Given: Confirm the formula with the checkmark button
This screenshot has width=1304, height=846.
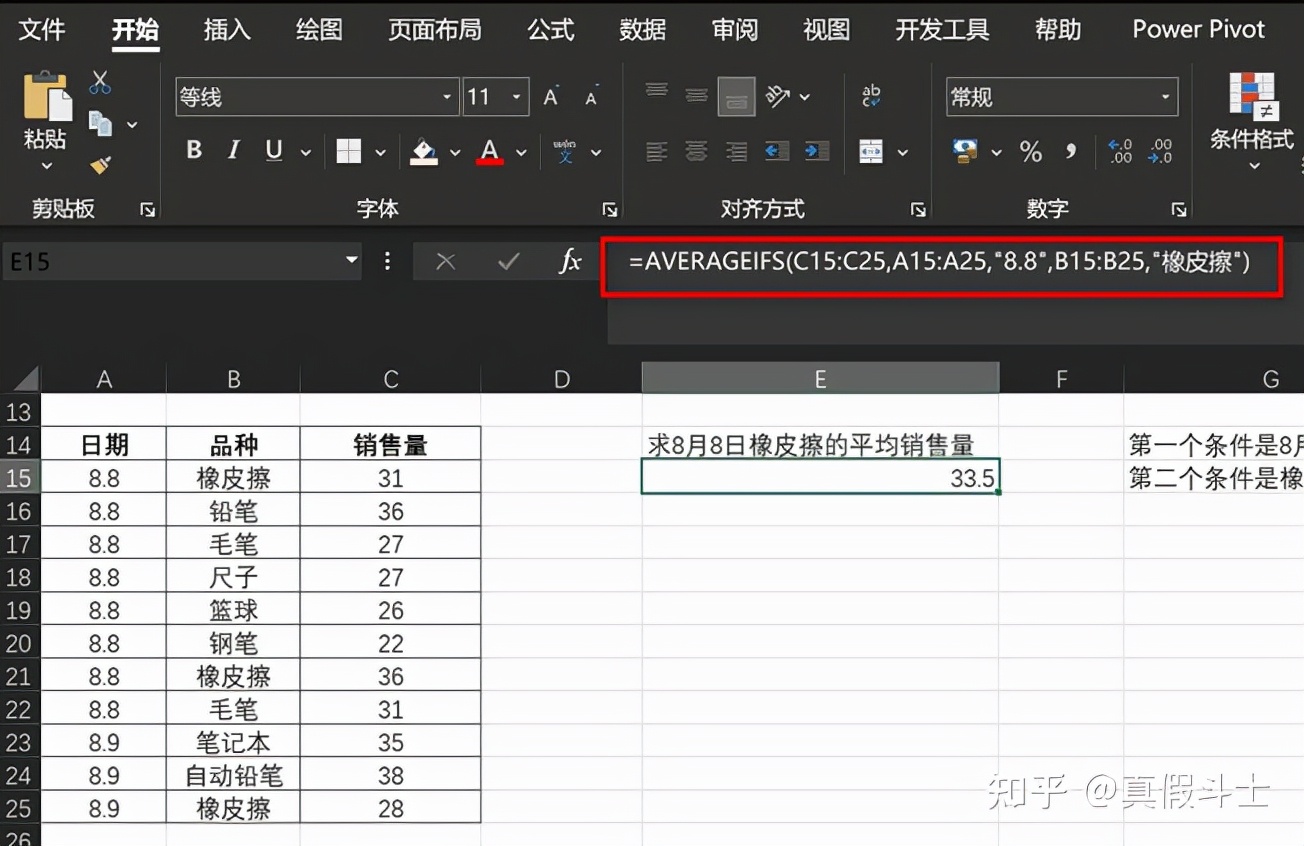Looking at the screenshot, I should pos(508,261).
